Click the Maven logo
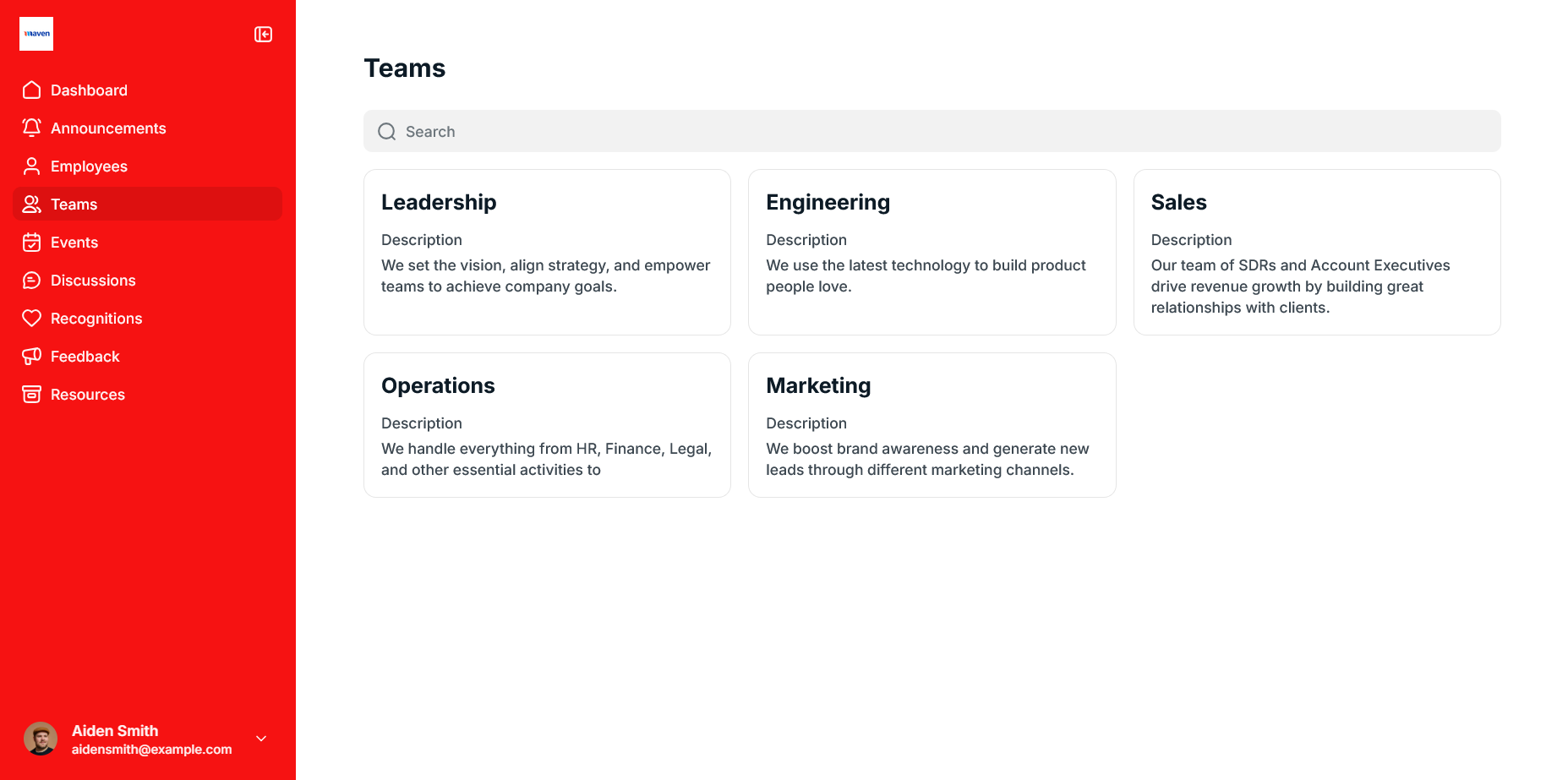This screenshot has height=780, width=1568. (36, 34)
